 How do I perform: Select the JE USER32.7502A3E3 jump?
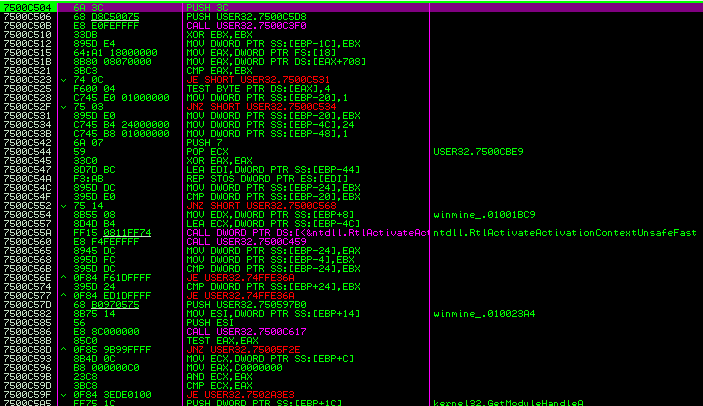(x=240, y=394)
